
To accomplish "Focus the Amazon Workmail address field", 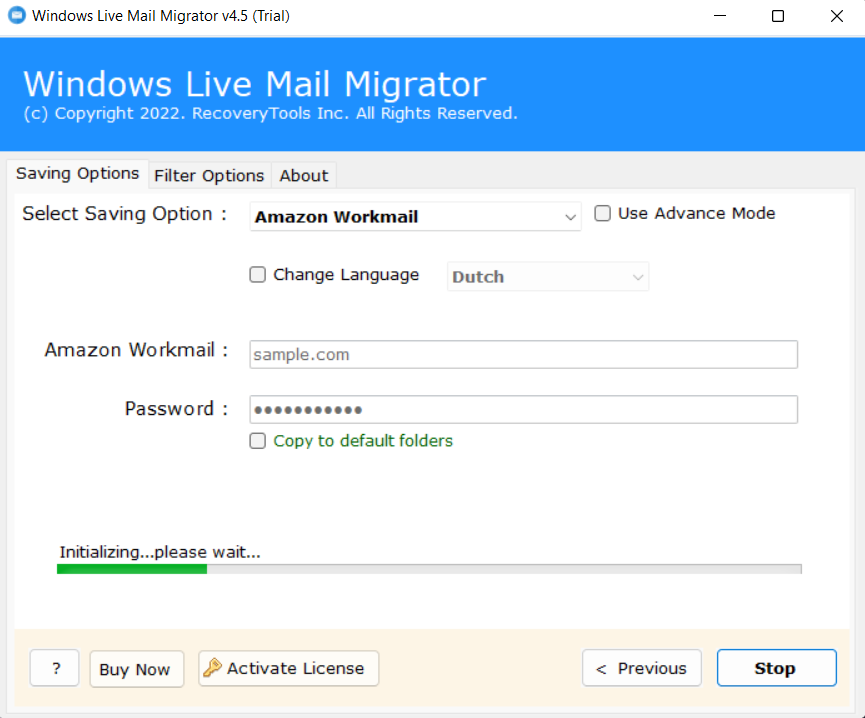I will [524, 355].
